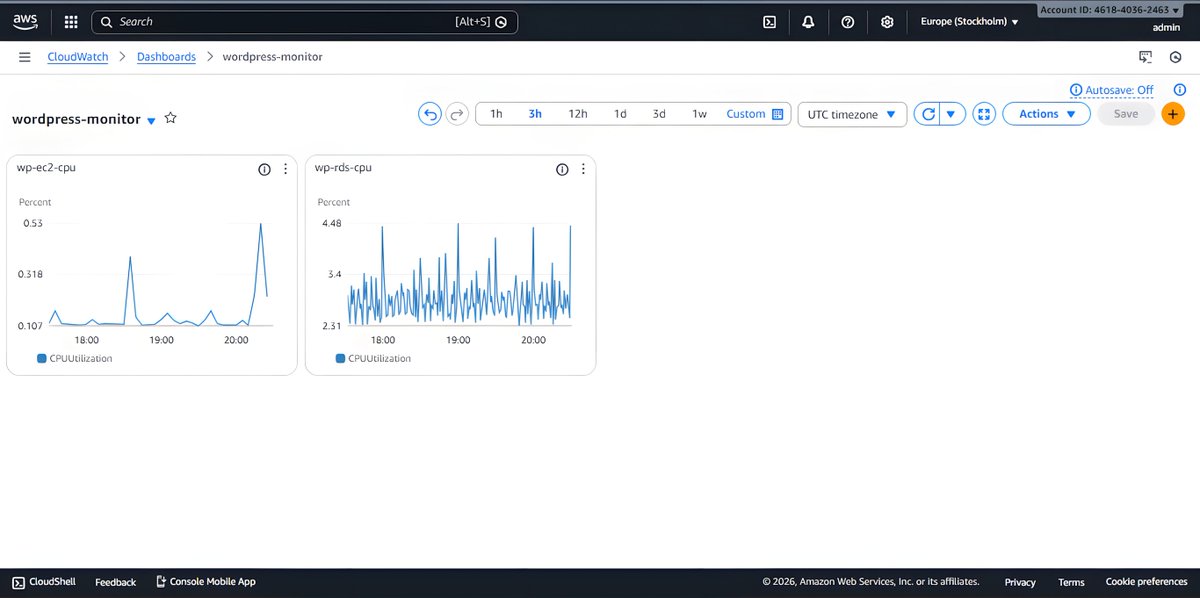
Task: Click wordpress-monitor breadcrumb text
Action: [x=272, y=57]
